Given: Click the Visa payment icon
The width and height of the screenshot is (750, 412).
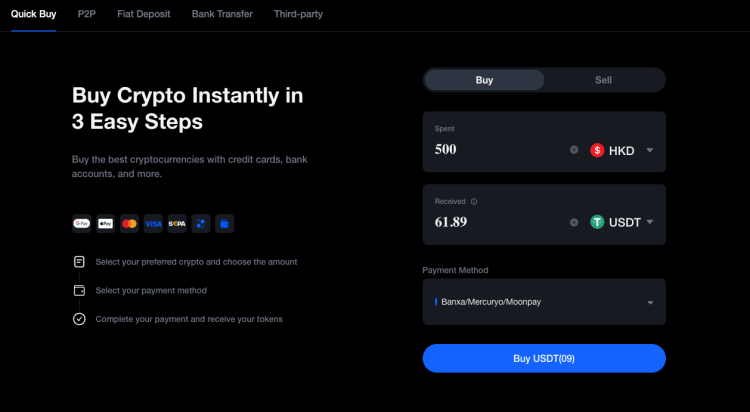Looking at the screenshot, I should click(x=153, y=224).
